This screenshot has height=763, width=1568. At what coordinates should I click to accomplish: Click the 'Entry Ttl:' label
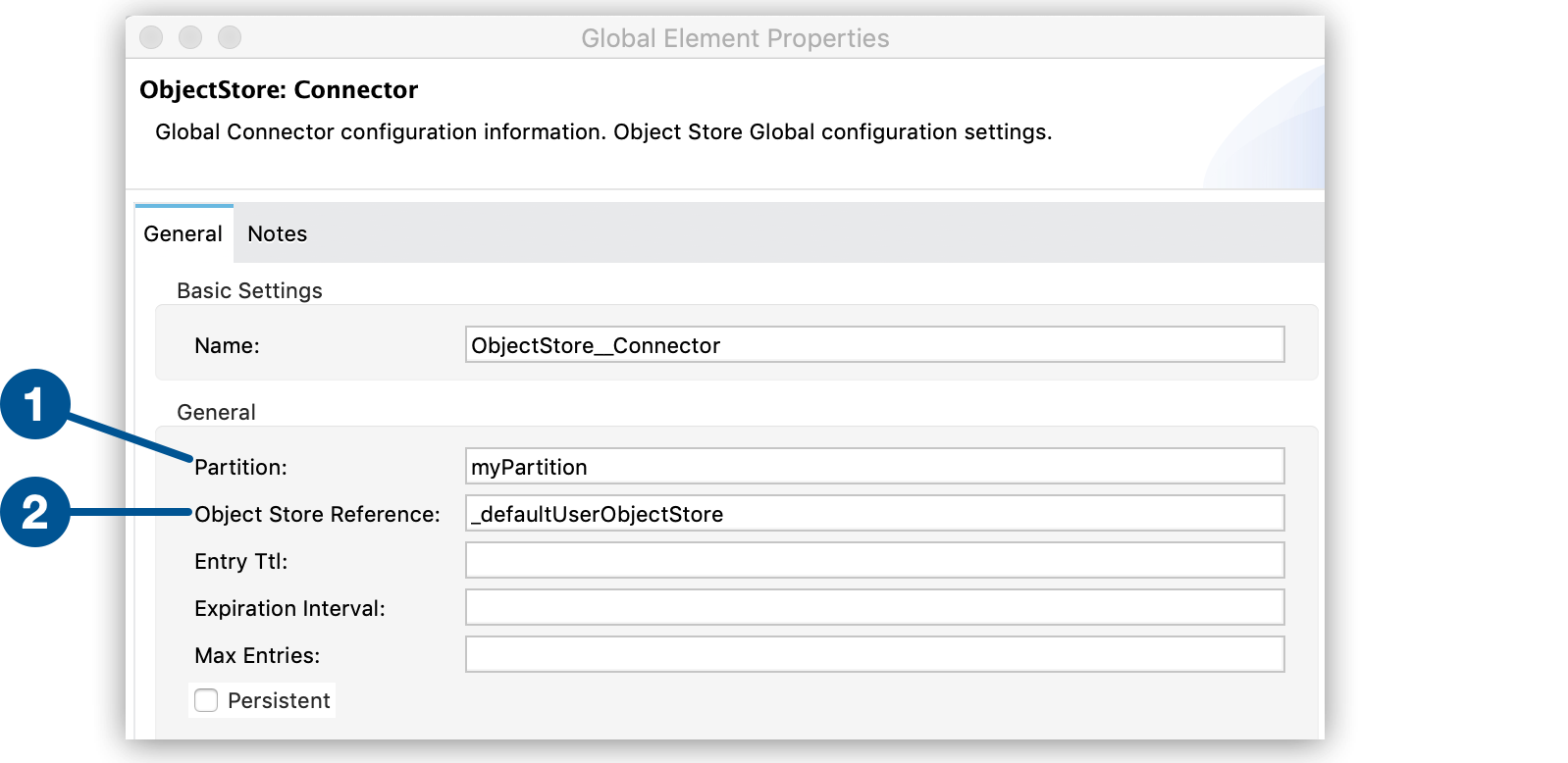(240, 561)
